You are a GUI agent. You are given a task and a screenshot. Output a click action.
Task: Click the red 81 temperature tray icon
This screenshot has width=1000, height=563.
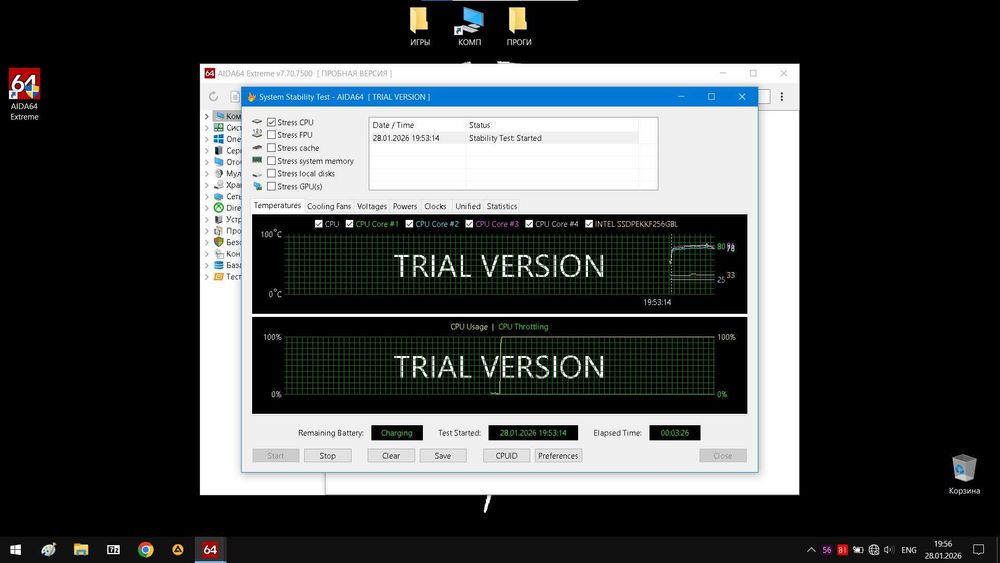coord(842,550)
